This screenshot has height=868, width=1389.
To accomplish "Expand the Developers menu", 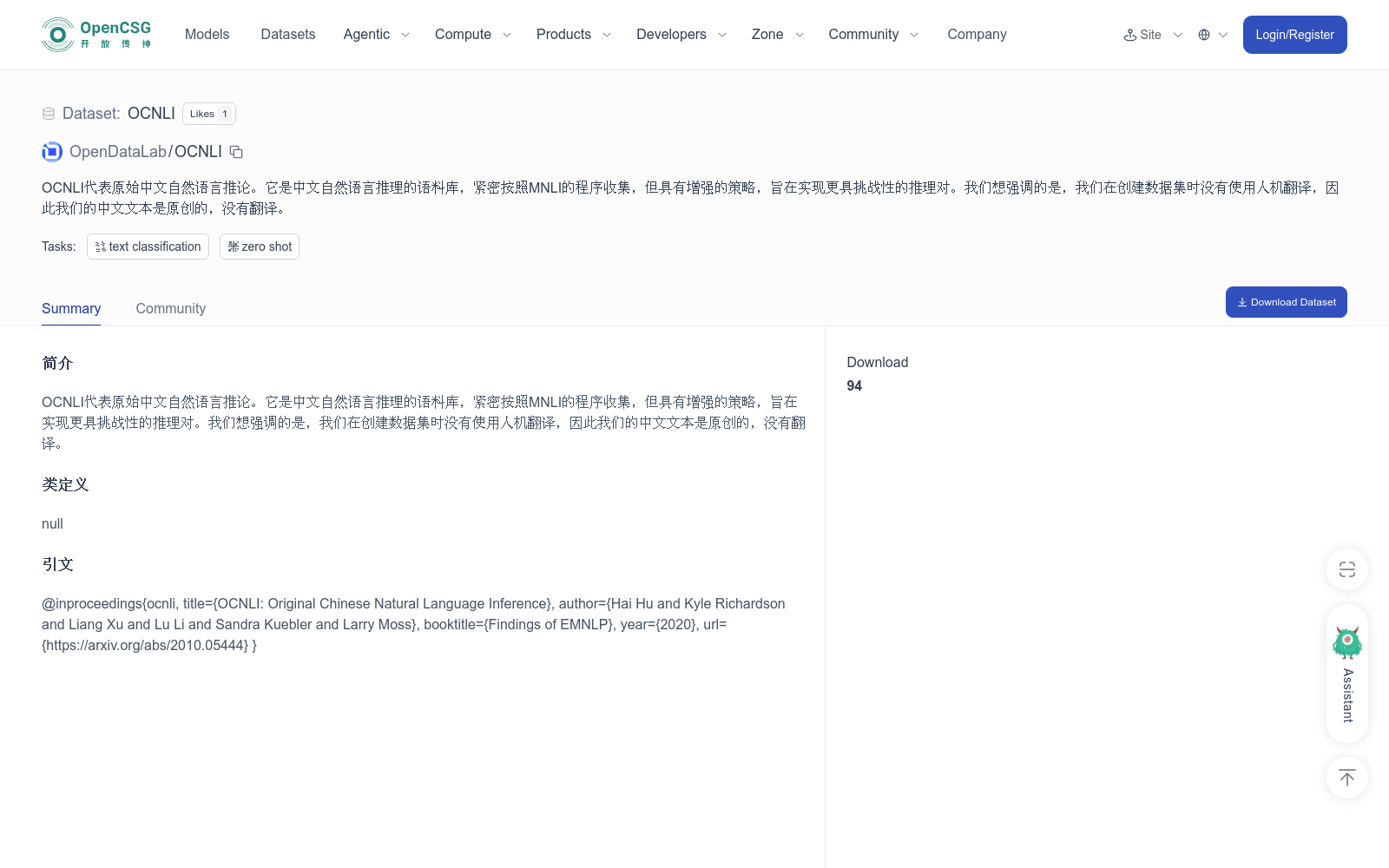I will coord(681,35).
